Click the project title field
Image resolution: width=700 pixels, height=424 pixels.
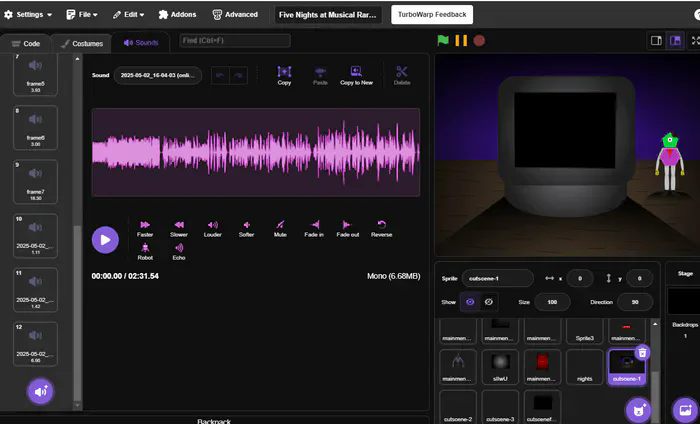(328, 15)
